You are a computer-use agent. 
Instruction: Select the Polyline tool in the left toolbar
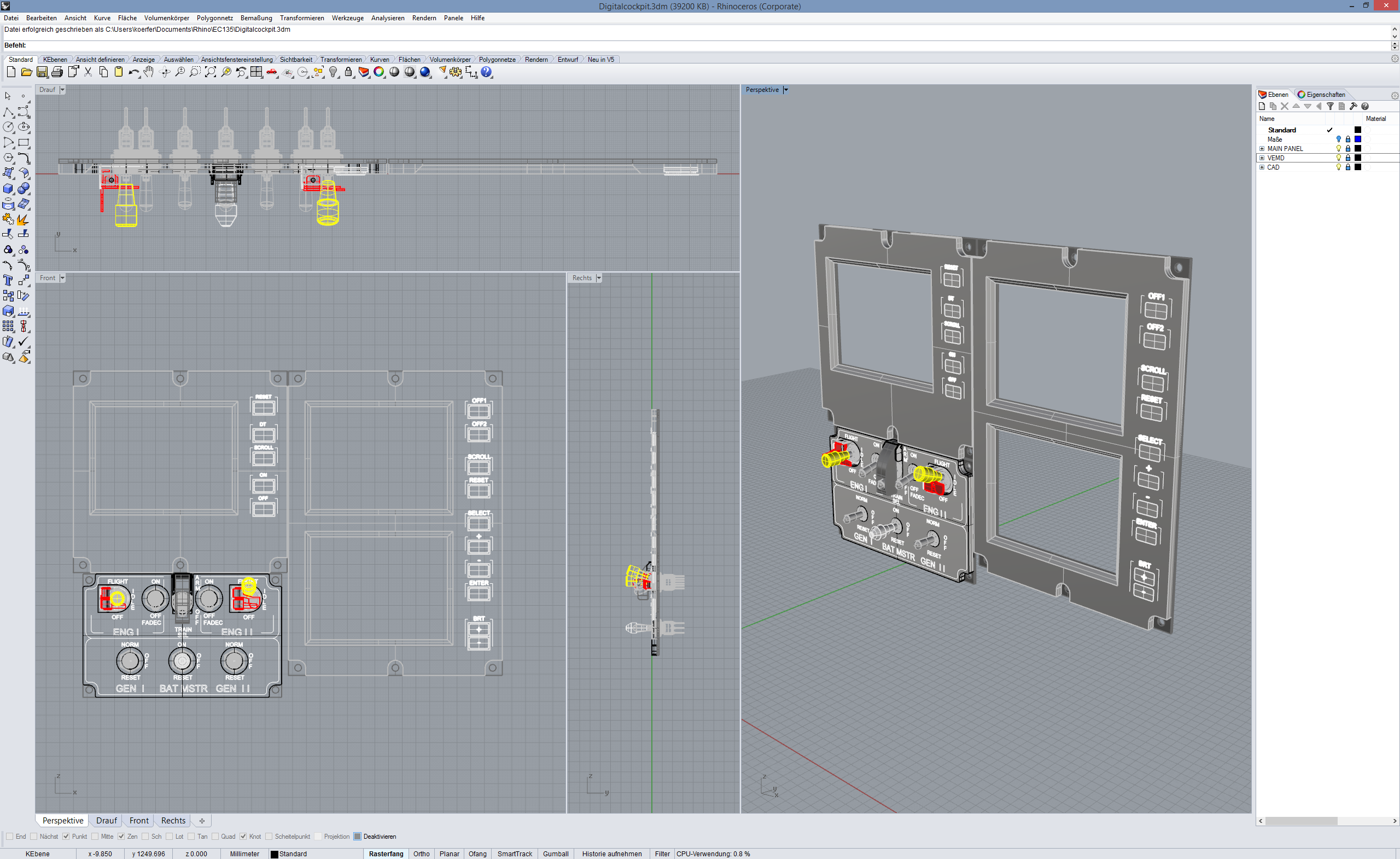pos(9,112)
